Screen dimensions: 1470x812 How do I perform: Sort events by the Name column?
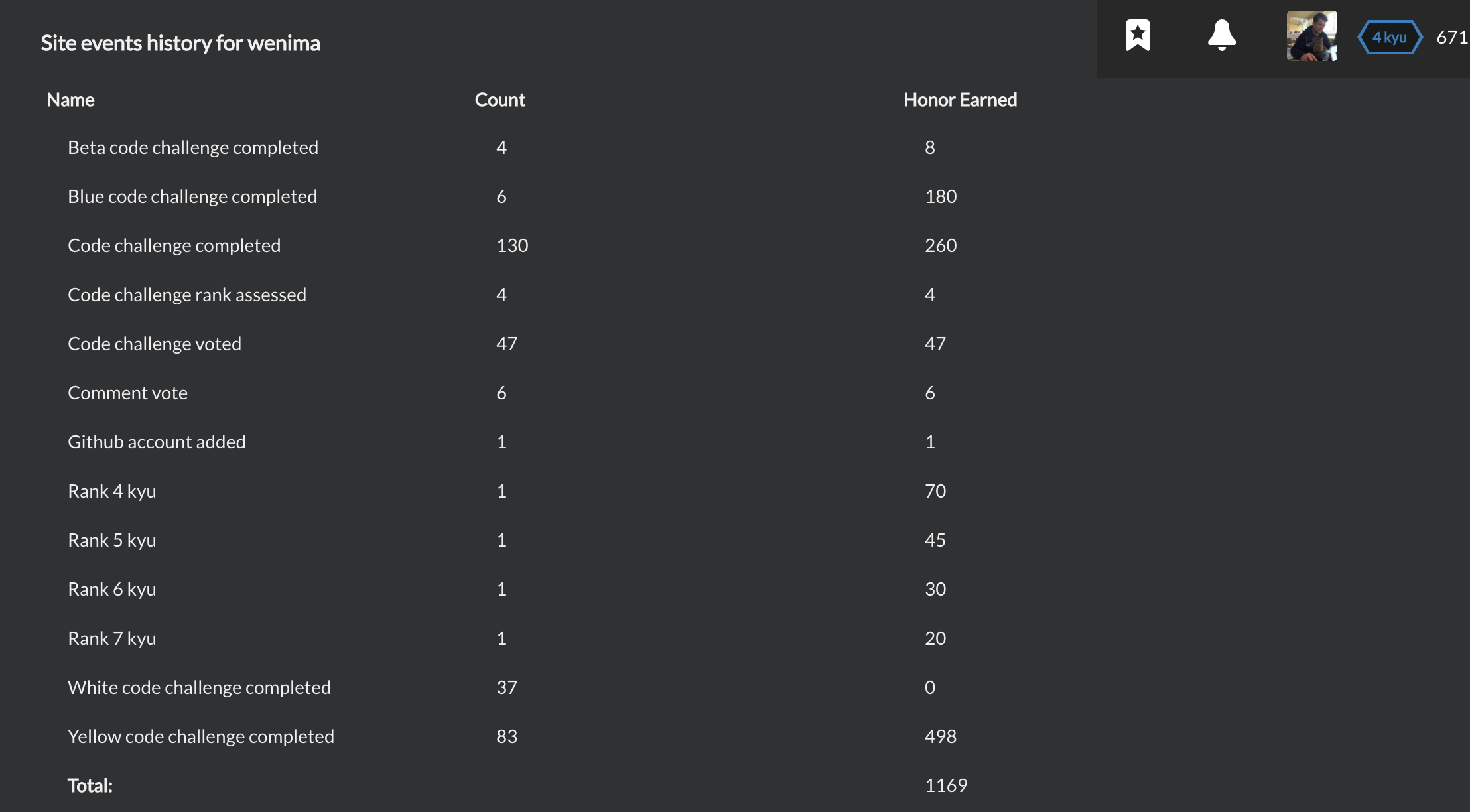pyautogui.click(x=70, y=100)
